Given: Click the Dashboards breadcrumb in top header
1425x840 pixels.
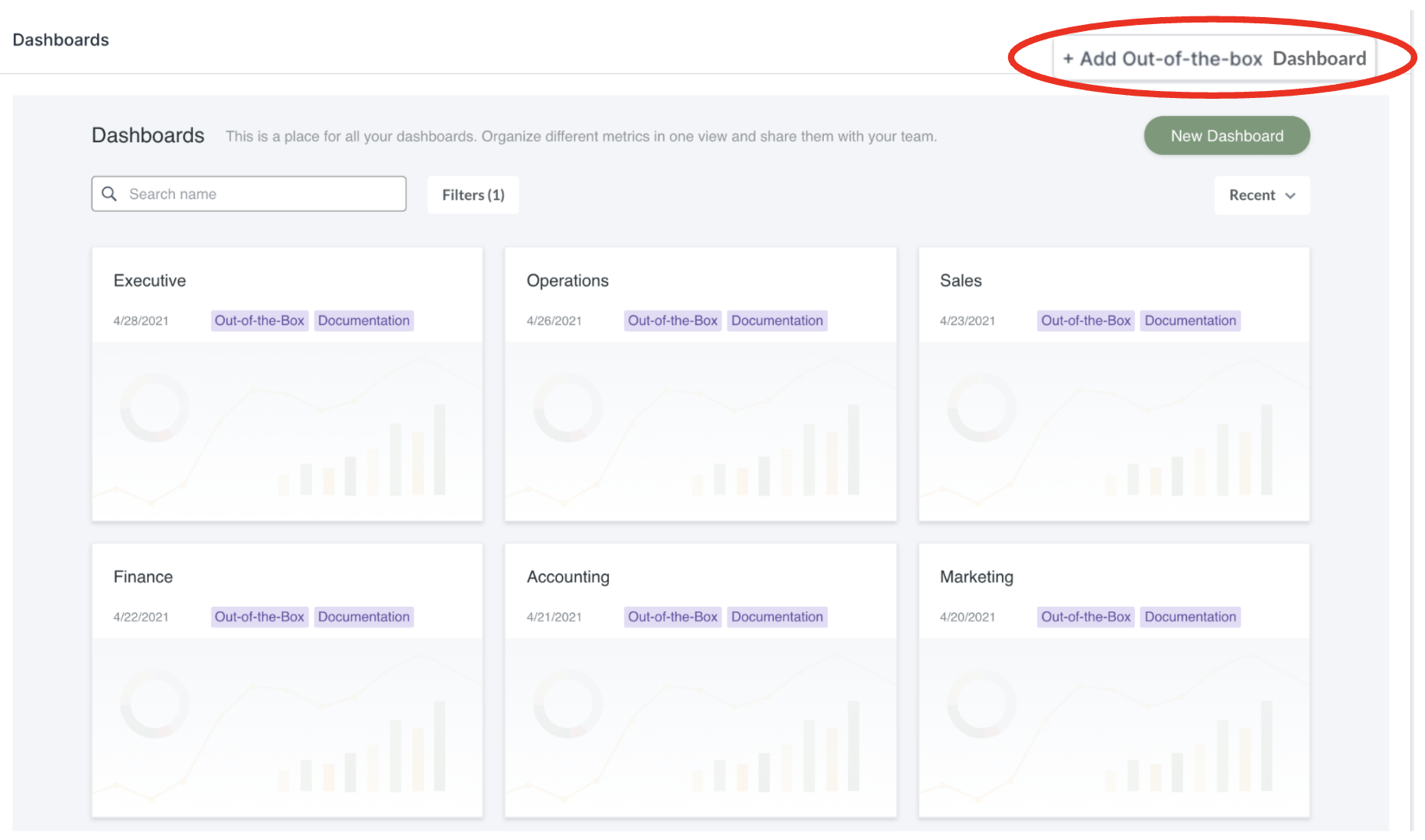Looking at the screenshot, I should tap(61, 40).
